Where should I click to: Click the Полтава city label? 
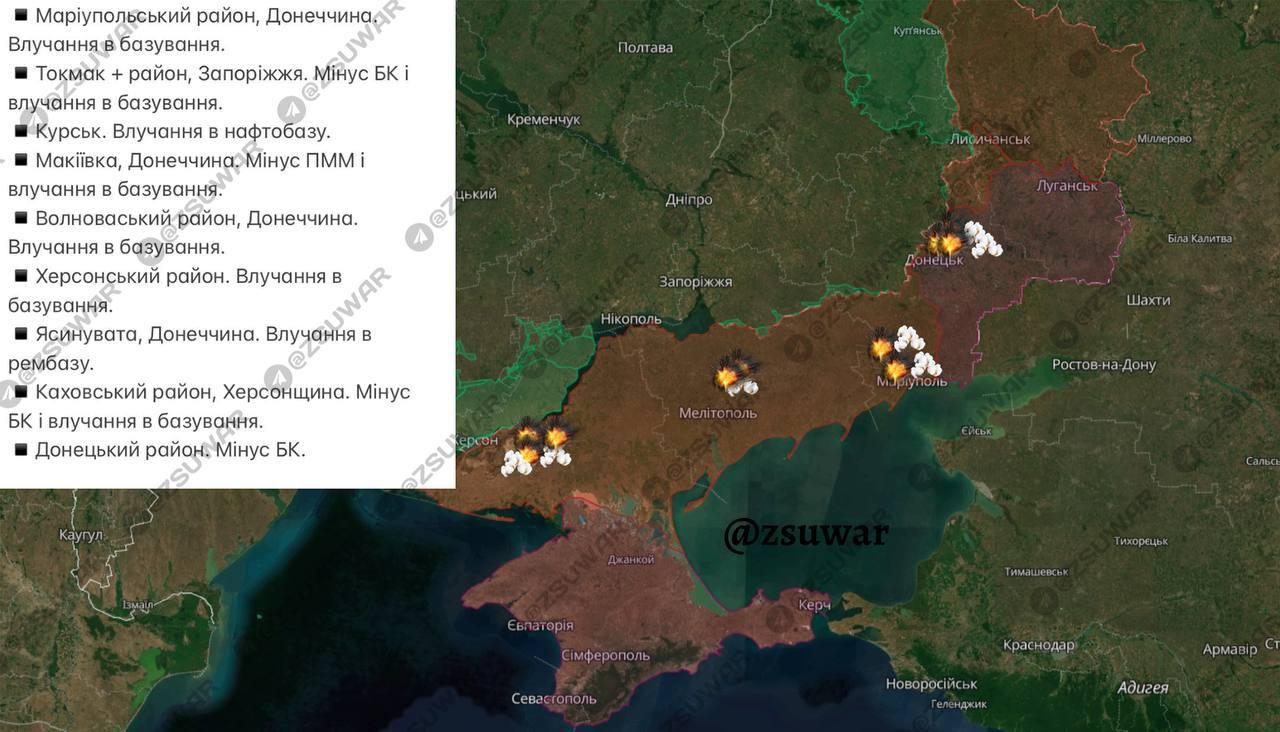click(x=645, y=47)
